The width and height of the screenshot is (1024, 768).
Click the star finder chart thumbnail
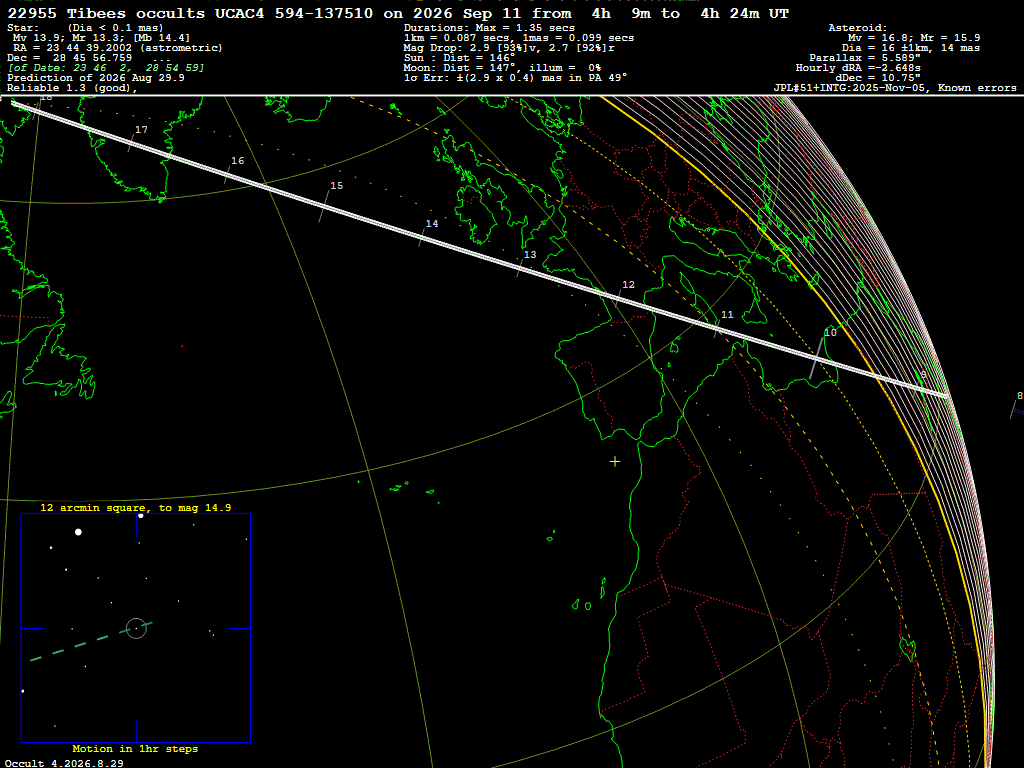[136, 628]
